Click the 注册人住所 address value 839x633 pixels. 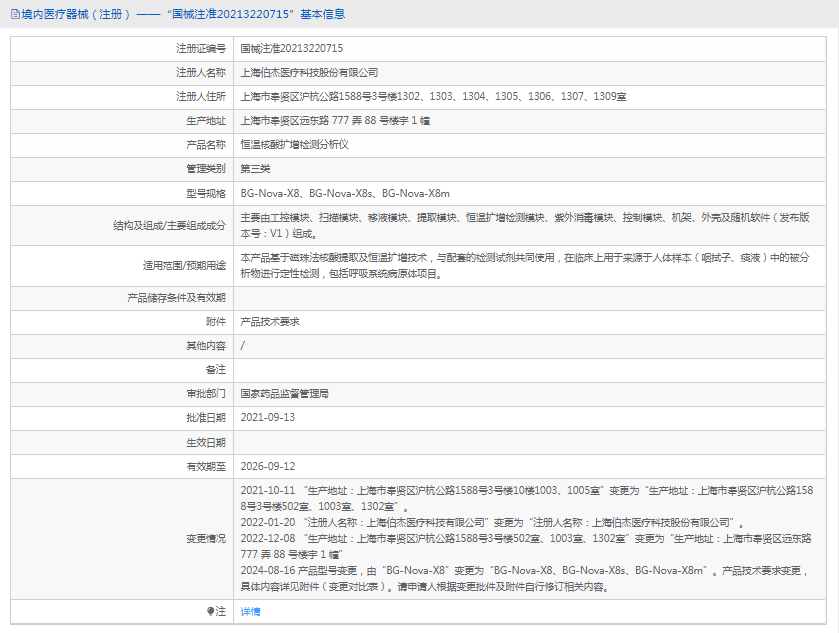pyautogui.click(x=433, y=97)
